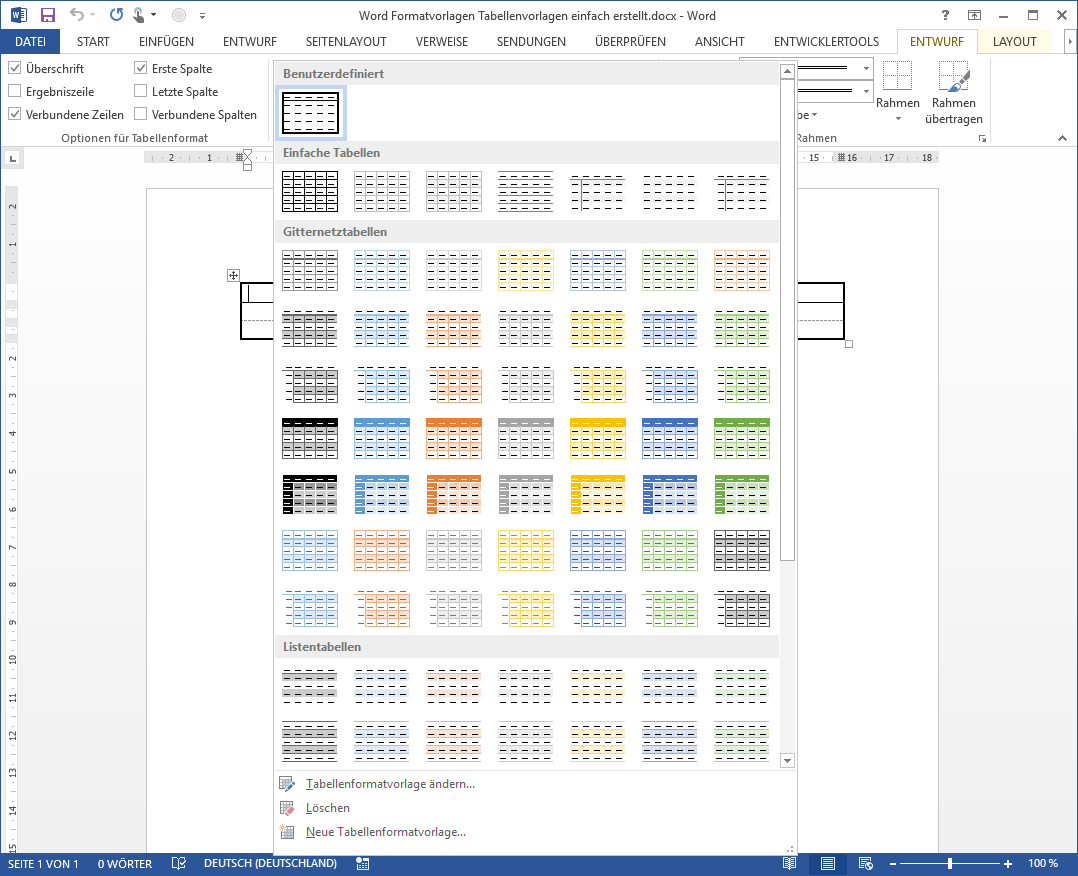
Task: Open the Word Help question mark
Action: pyautogui.click(x=945, y=15)
